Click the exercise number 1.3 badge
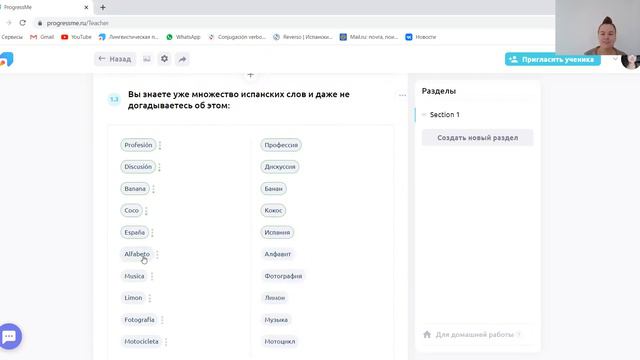 click(x=114, y=99)
